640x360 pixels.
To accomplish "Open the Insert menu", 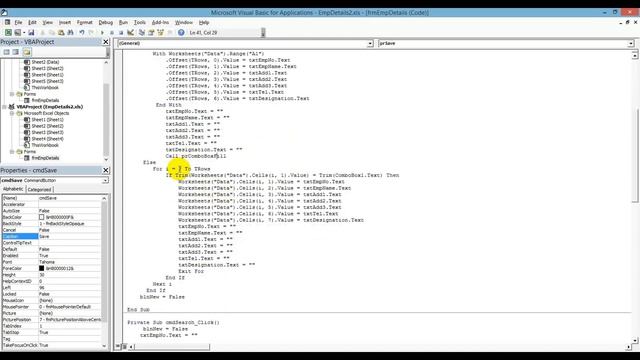I will pos(65,22).
